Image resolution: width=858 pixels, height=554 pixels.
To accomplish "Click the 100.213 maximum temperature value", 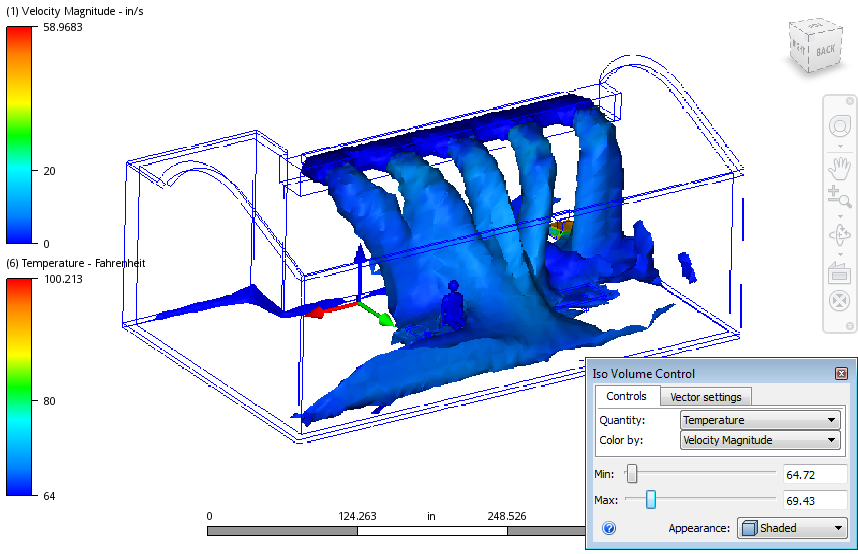I will [63, 279].
